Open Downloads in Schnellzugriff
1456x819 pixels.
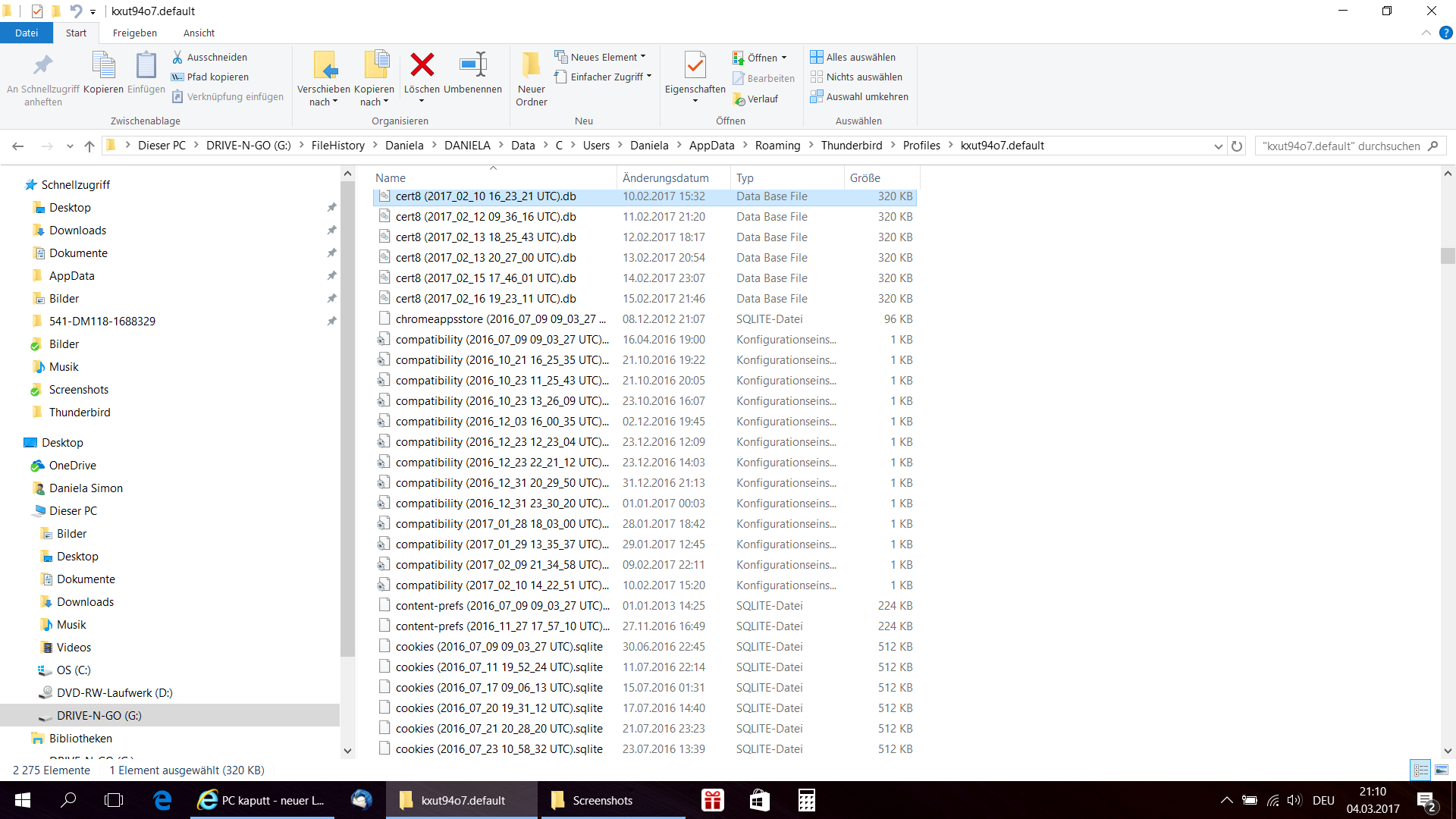tap(77, 231)
